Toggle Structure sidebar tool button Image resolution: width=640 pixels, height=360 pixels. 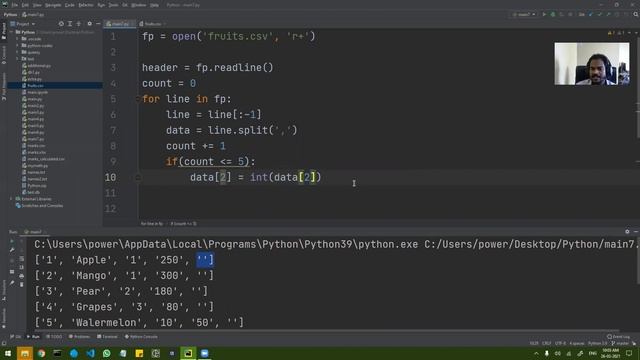[4, 289]
